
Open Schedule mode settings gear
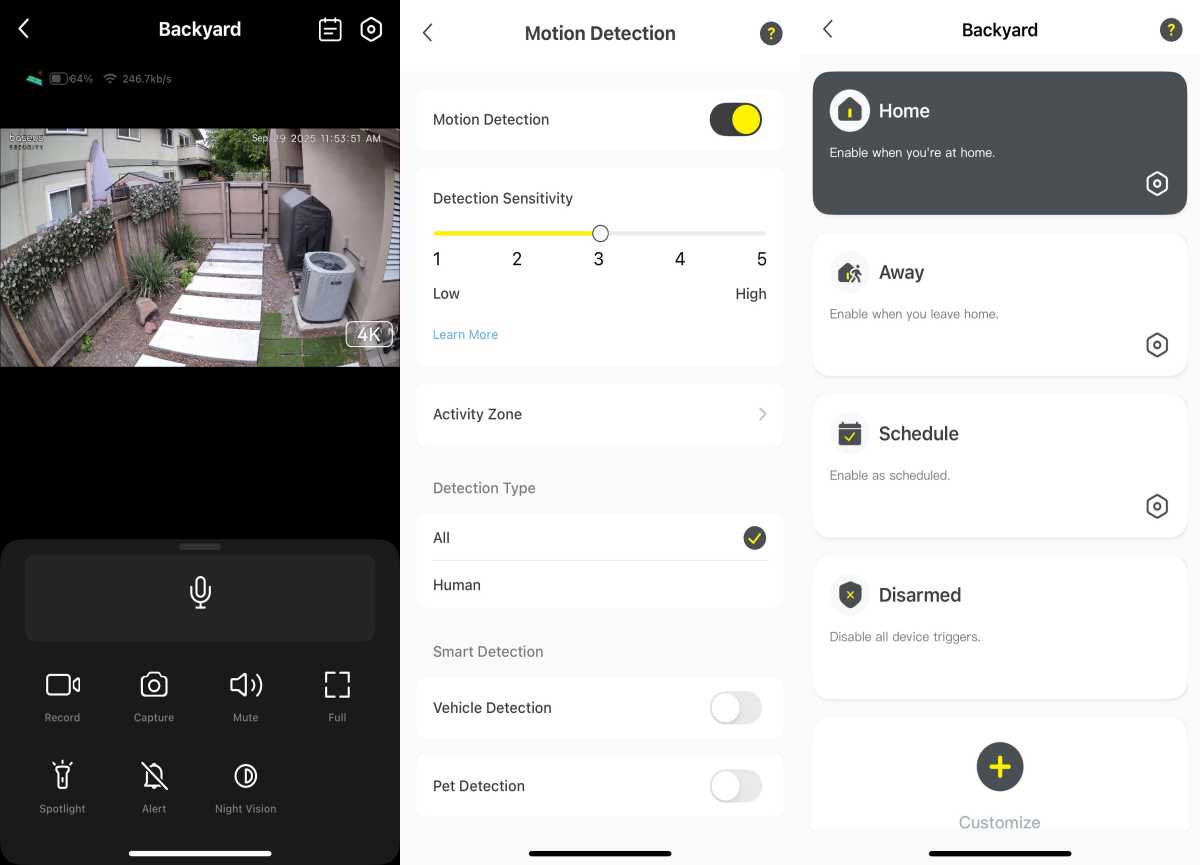pos(1156,506)
